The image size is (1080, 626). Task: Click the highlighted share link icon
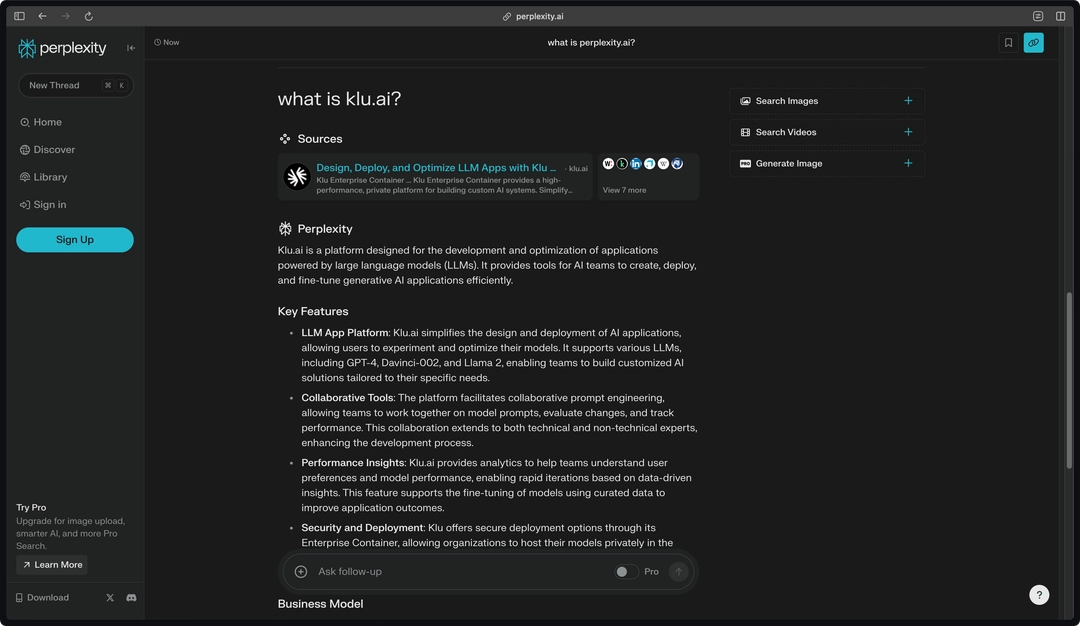pos(1033,42)
